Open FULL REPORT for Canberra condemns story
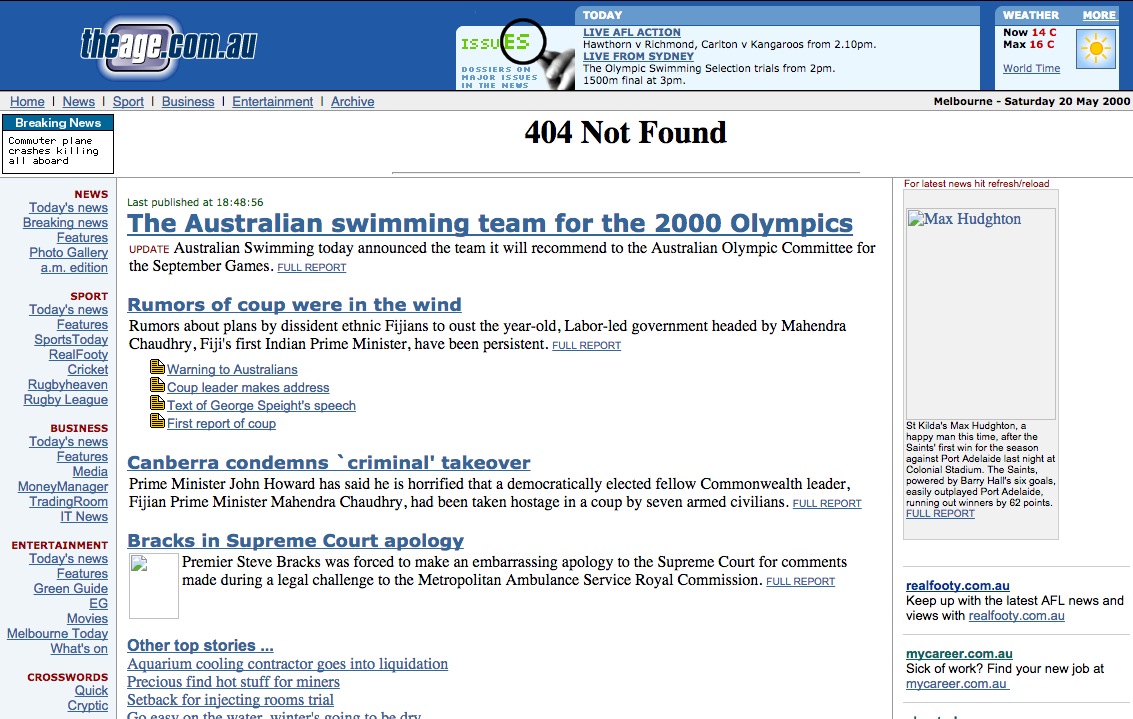The width and height of the screenshot is (1133, 719). (x=827, y=504)
